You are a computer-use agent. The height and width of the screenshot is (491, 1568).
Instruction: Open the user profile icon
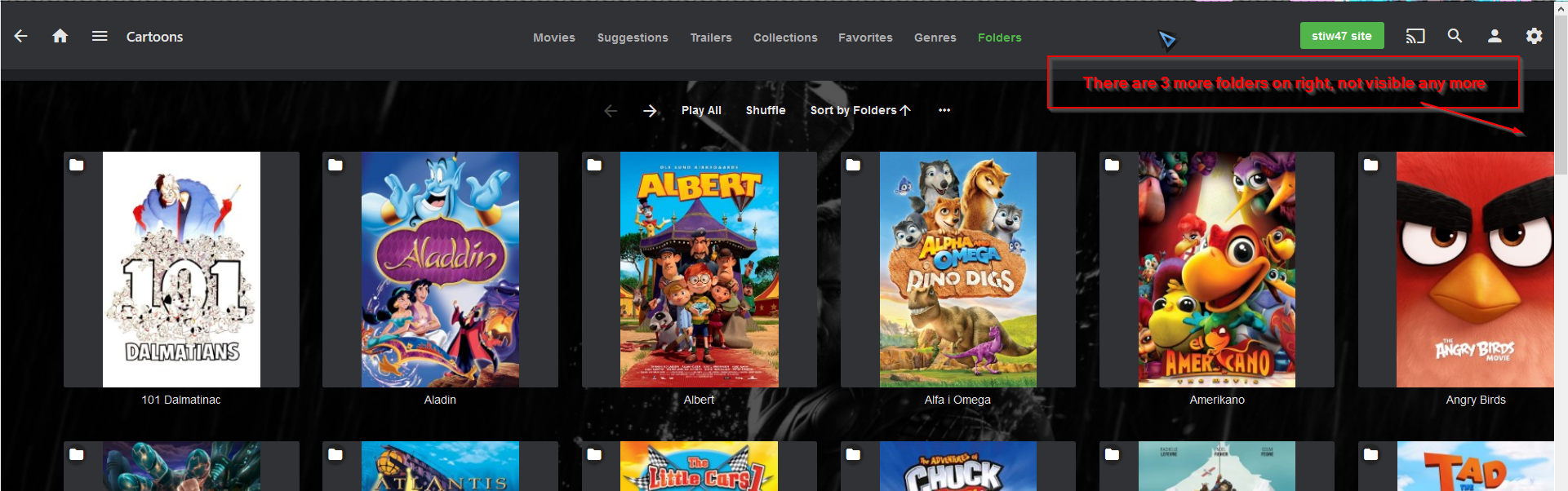point(1495,36)
